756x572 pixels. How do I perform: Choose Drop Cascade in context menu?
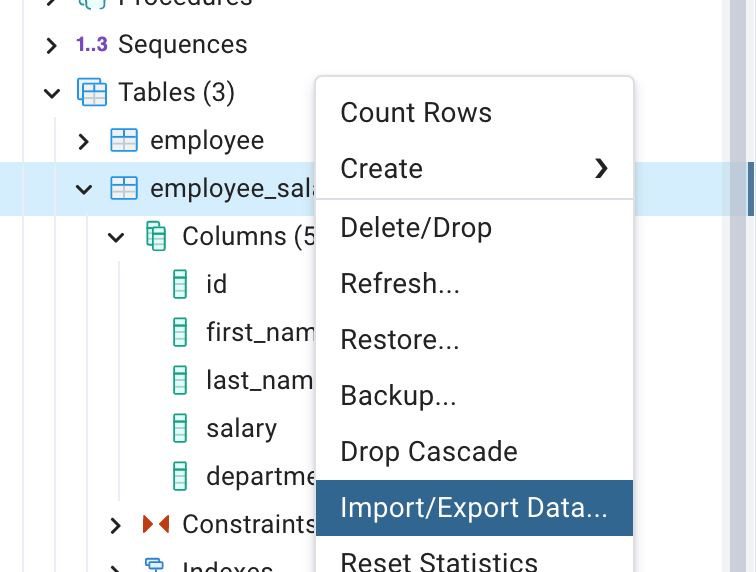[x=429, y=451]
